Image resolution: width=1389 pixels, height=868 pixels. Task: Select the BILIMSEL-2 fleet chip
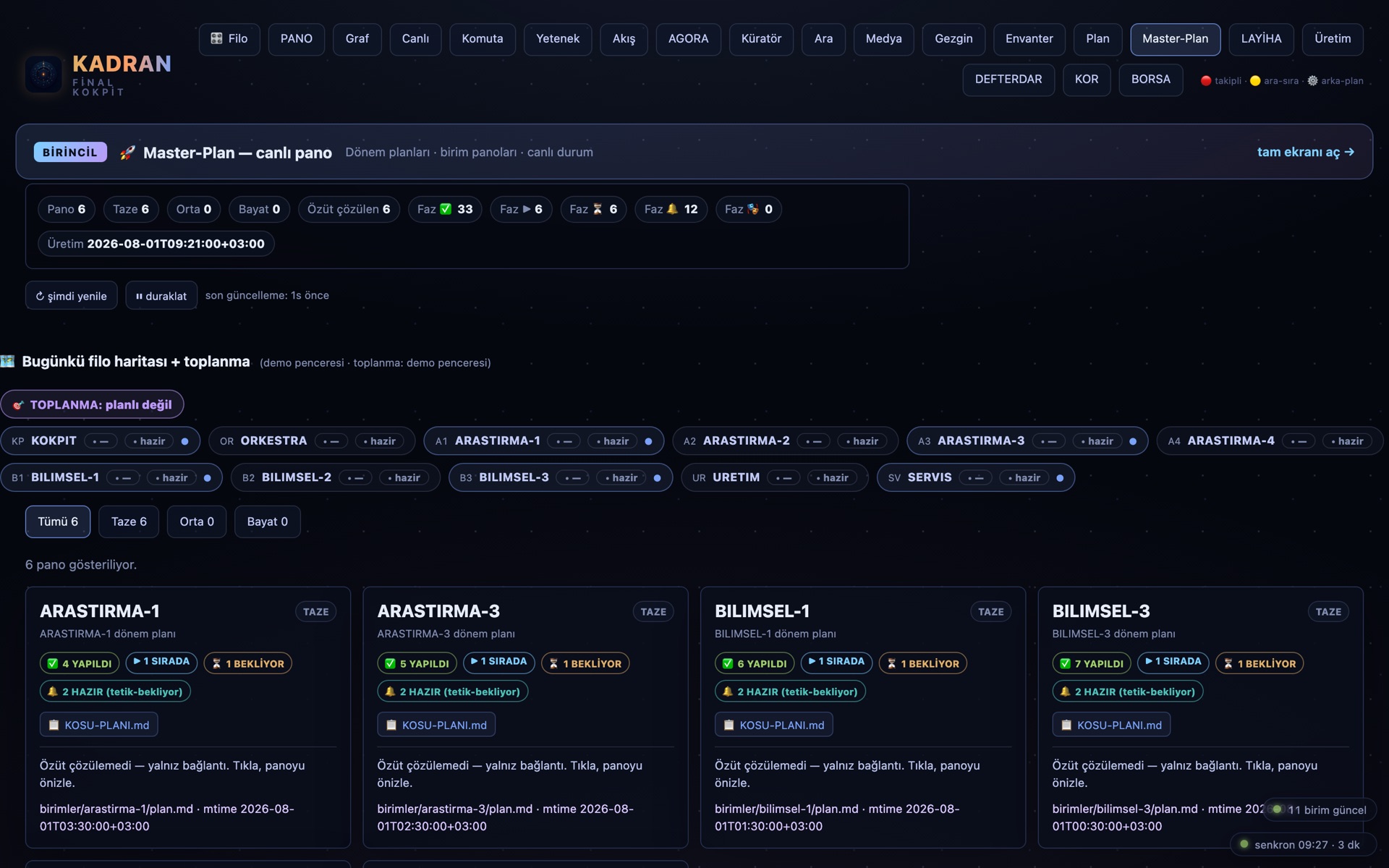tap(335, 477)
